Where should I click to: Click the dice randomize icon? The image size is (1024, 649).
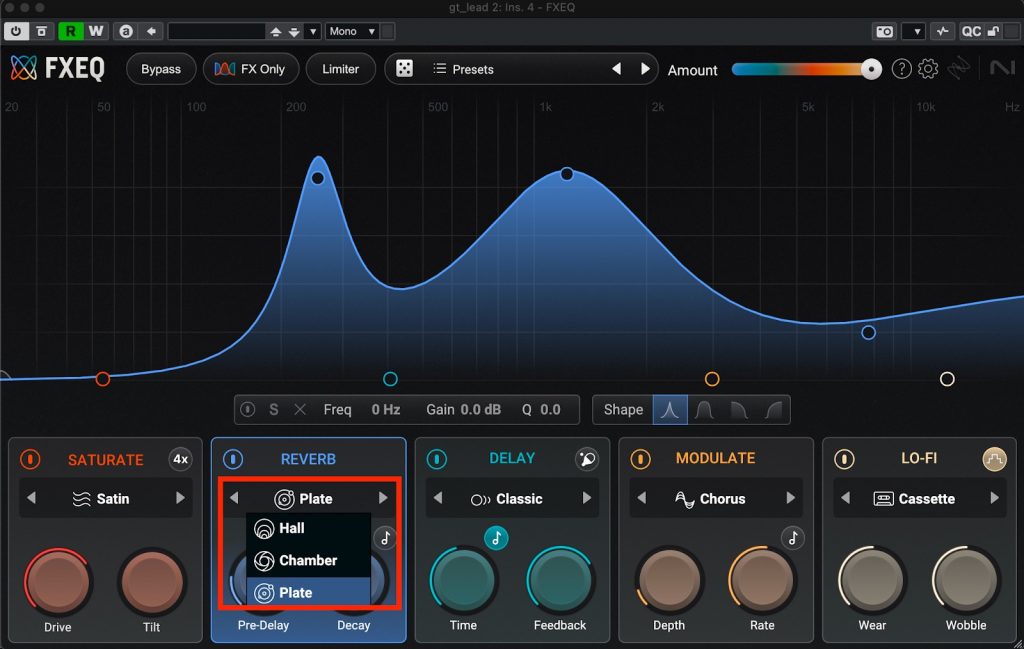point(405,69)
